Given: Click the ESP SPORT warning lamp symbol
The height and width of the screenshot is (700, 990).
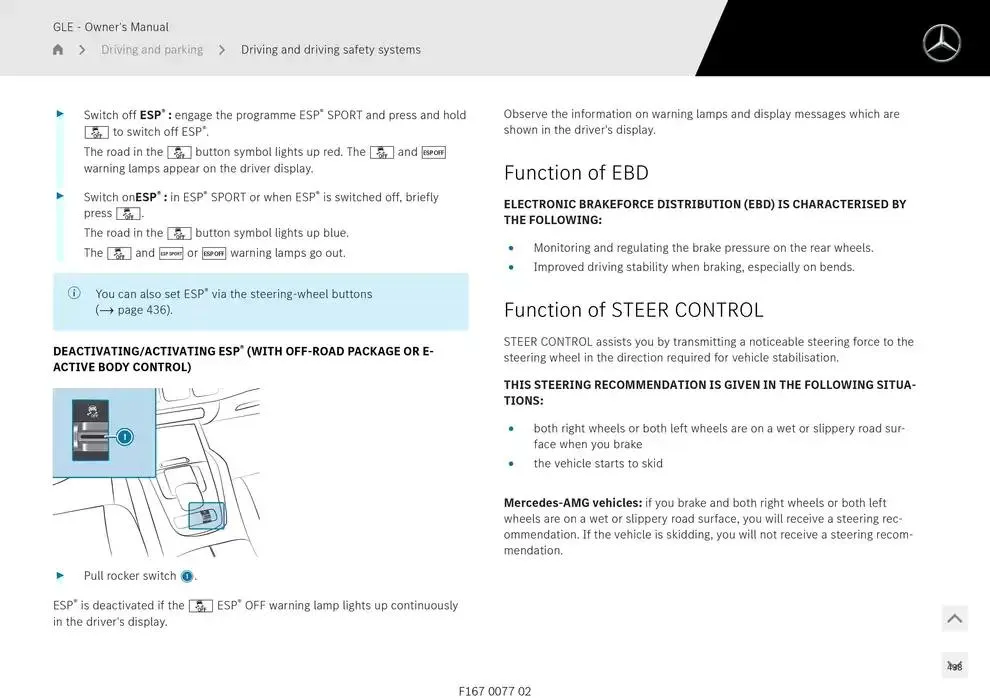Looking at the screenshot, I should pyautogui.click(x=171, y=253).
